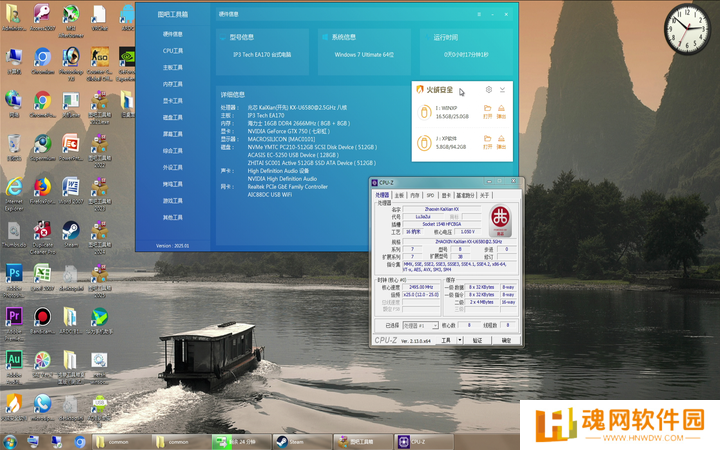
Task: Open 其他工具 in the 图吧工具箱 sidebar
Action: coord(173,217)
